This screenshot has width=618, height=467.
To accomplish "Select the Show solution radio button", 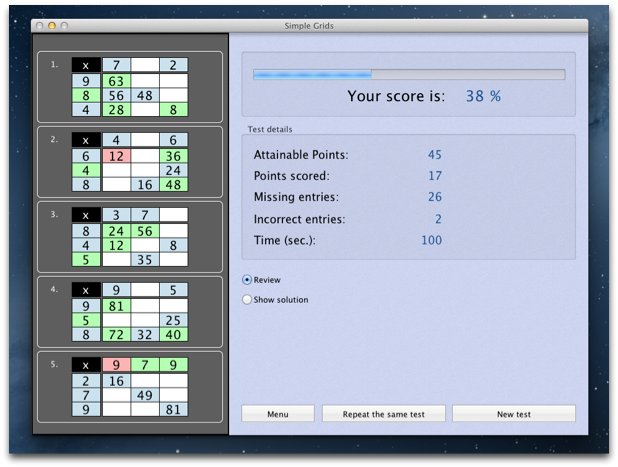I will [x=247, y=299].
